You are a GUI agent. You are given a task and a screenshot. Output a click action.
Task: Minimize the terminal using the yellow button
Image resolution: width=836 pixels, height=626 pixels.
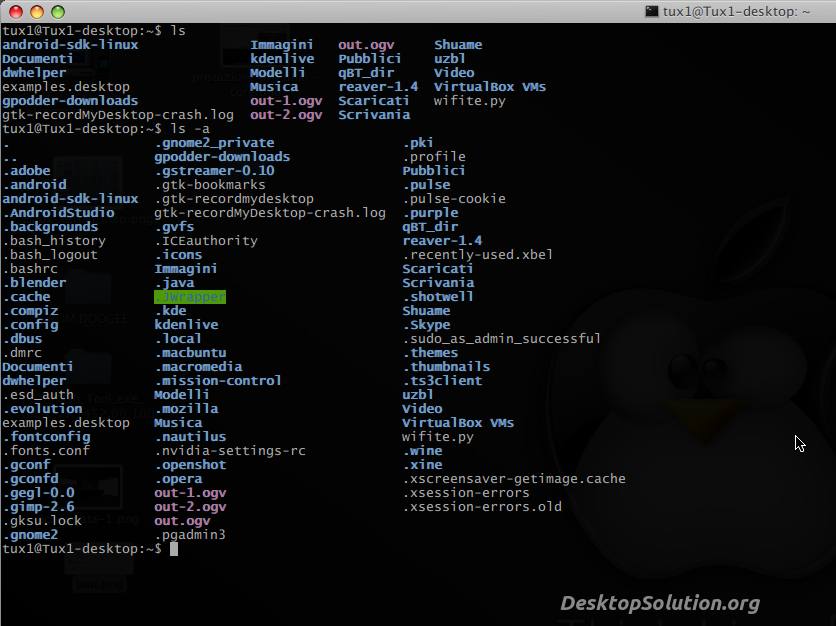coord(36,12)
